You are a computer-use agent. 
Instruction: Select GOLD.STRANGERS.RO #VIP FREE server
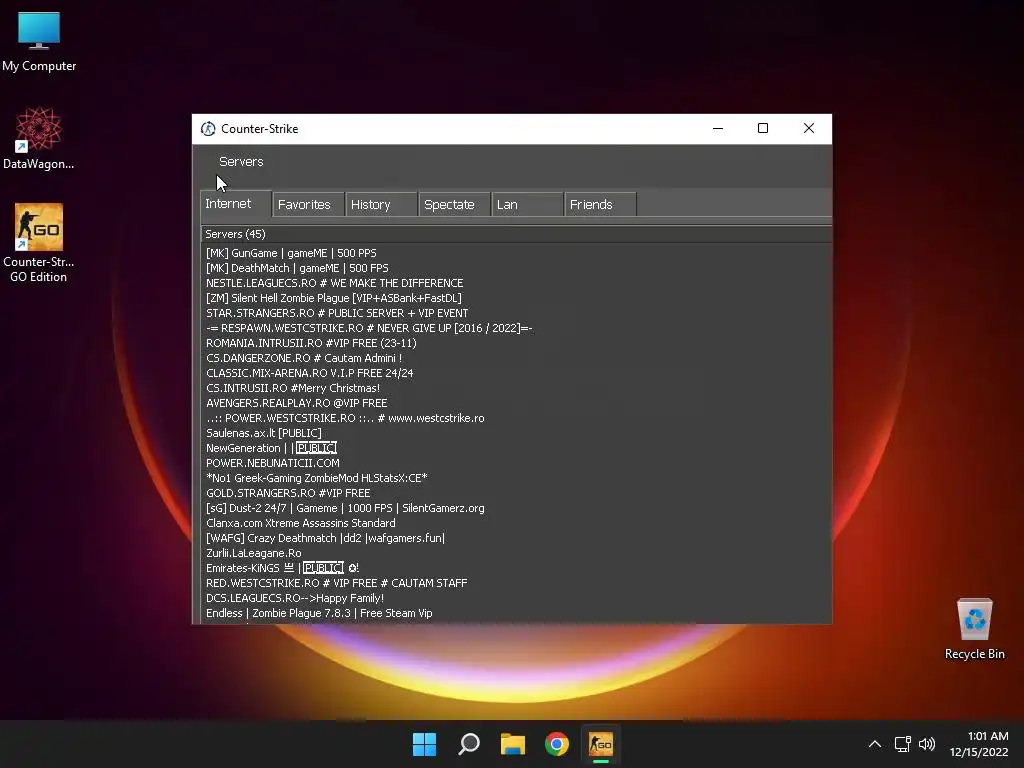(x=516, y=494)
